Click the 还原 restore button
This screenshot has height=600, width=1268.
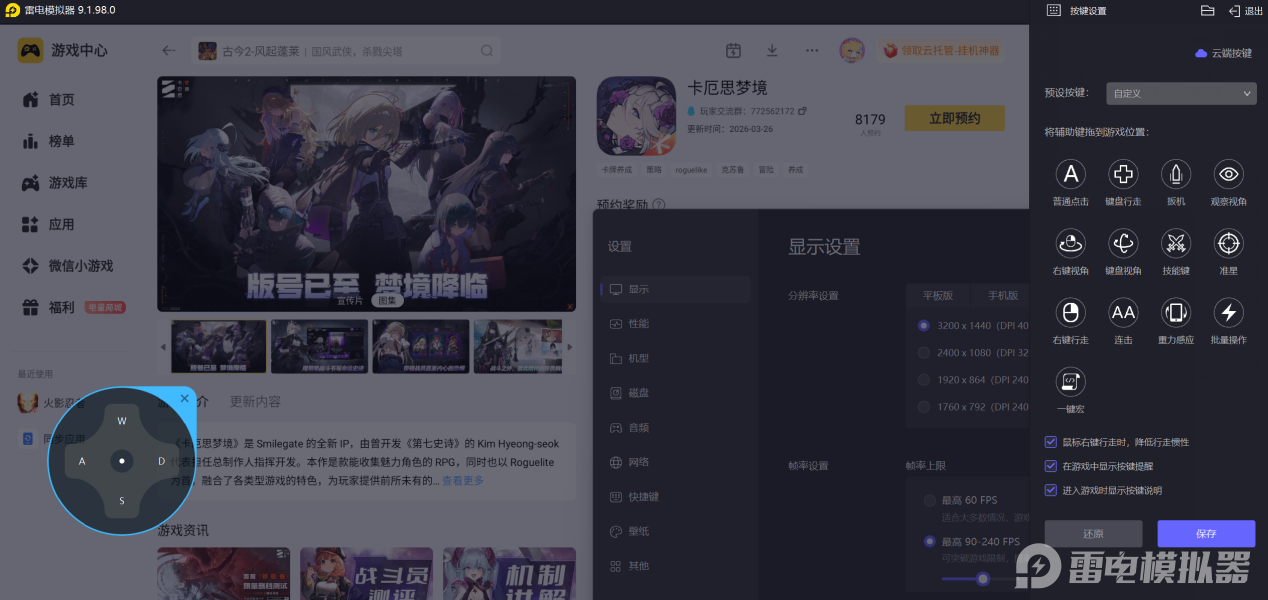click(x=1093, y=533)
